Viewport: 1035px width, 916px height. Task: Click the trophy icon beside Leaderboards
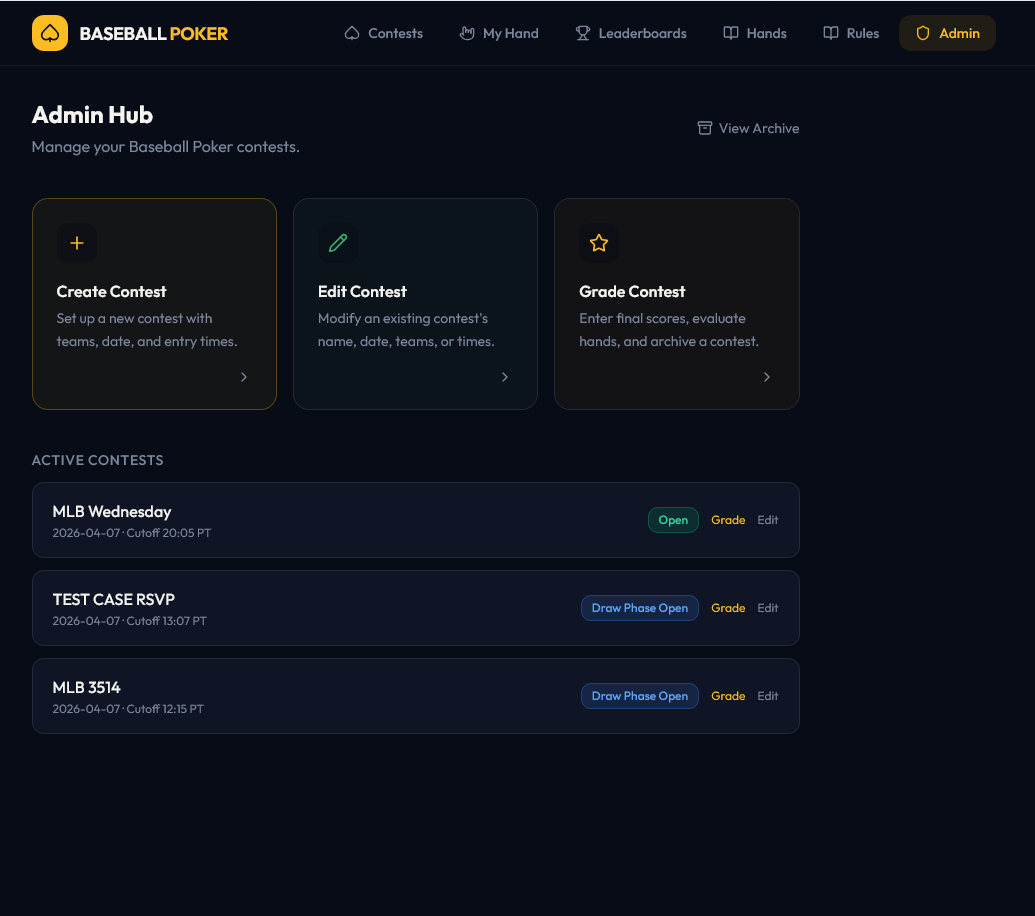583,33
